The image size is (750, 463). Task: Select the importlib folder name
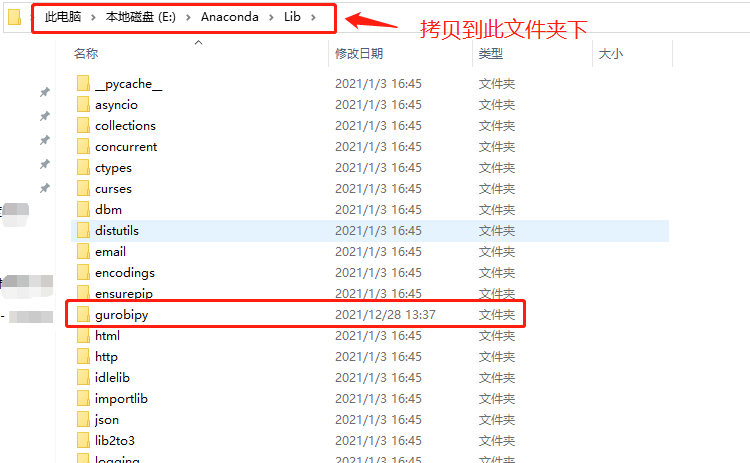tap(121, 399)
